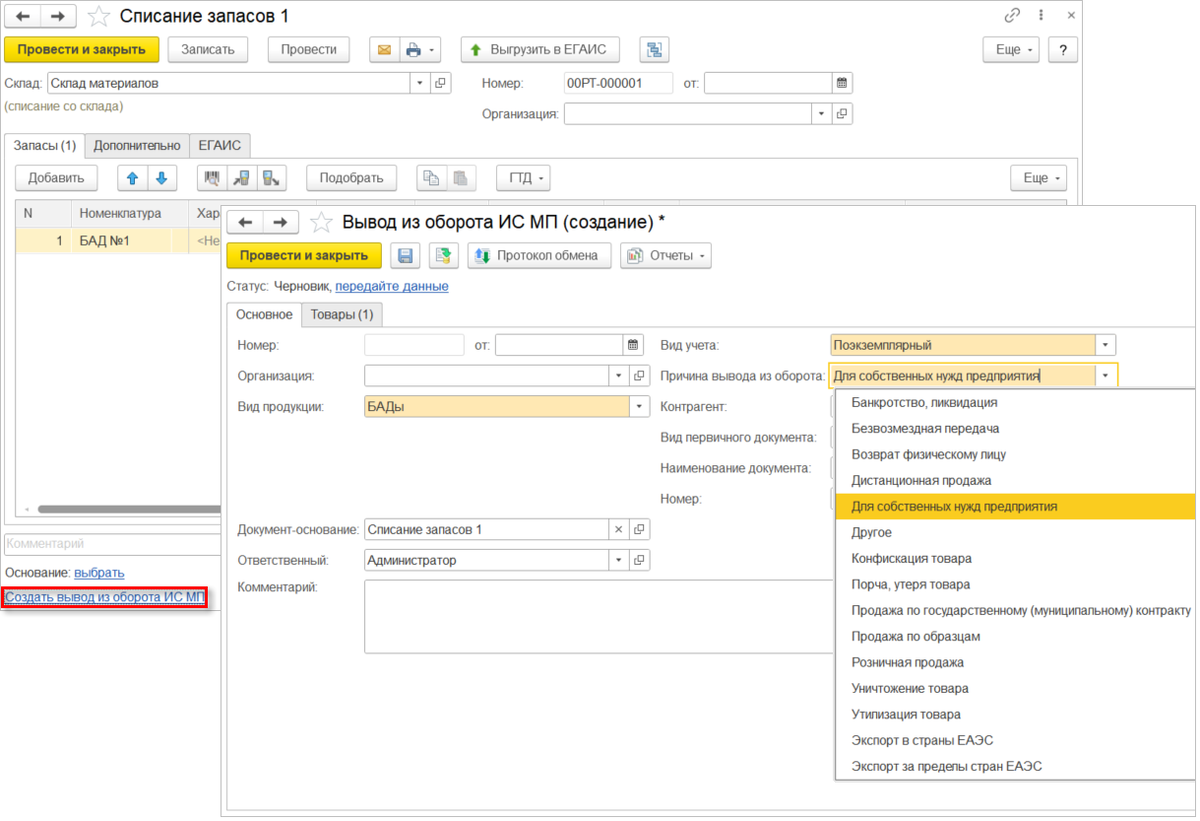Screen dimensions: 1200x821
Task: Select Банкротство, ликвидация reason
Action: (x=1015, y=402)
